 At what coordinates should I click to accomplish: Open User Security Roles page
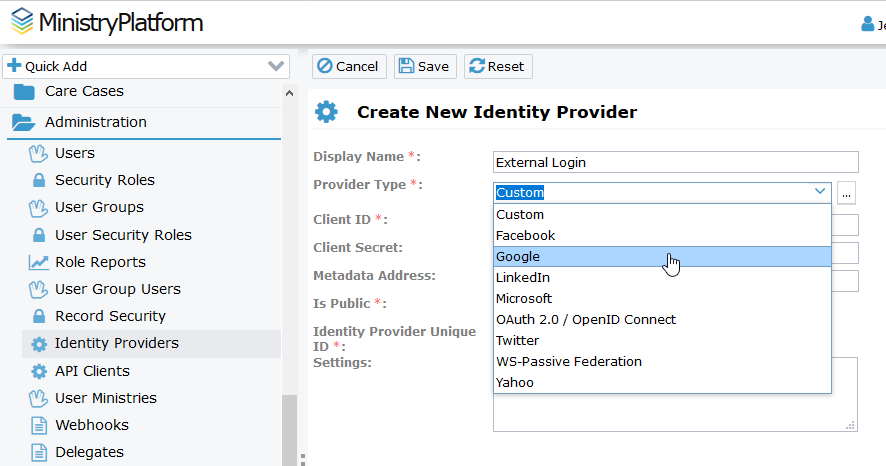pos(123,235)
